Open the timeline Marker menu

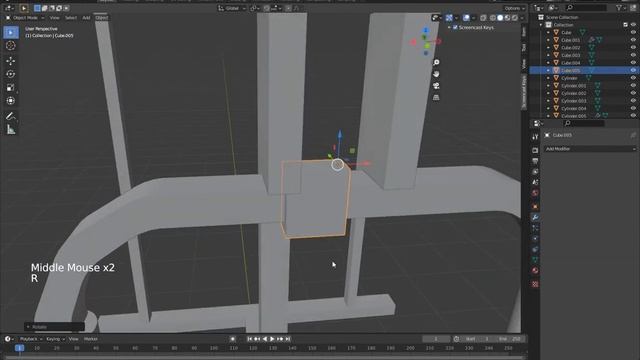click(91, 339)
